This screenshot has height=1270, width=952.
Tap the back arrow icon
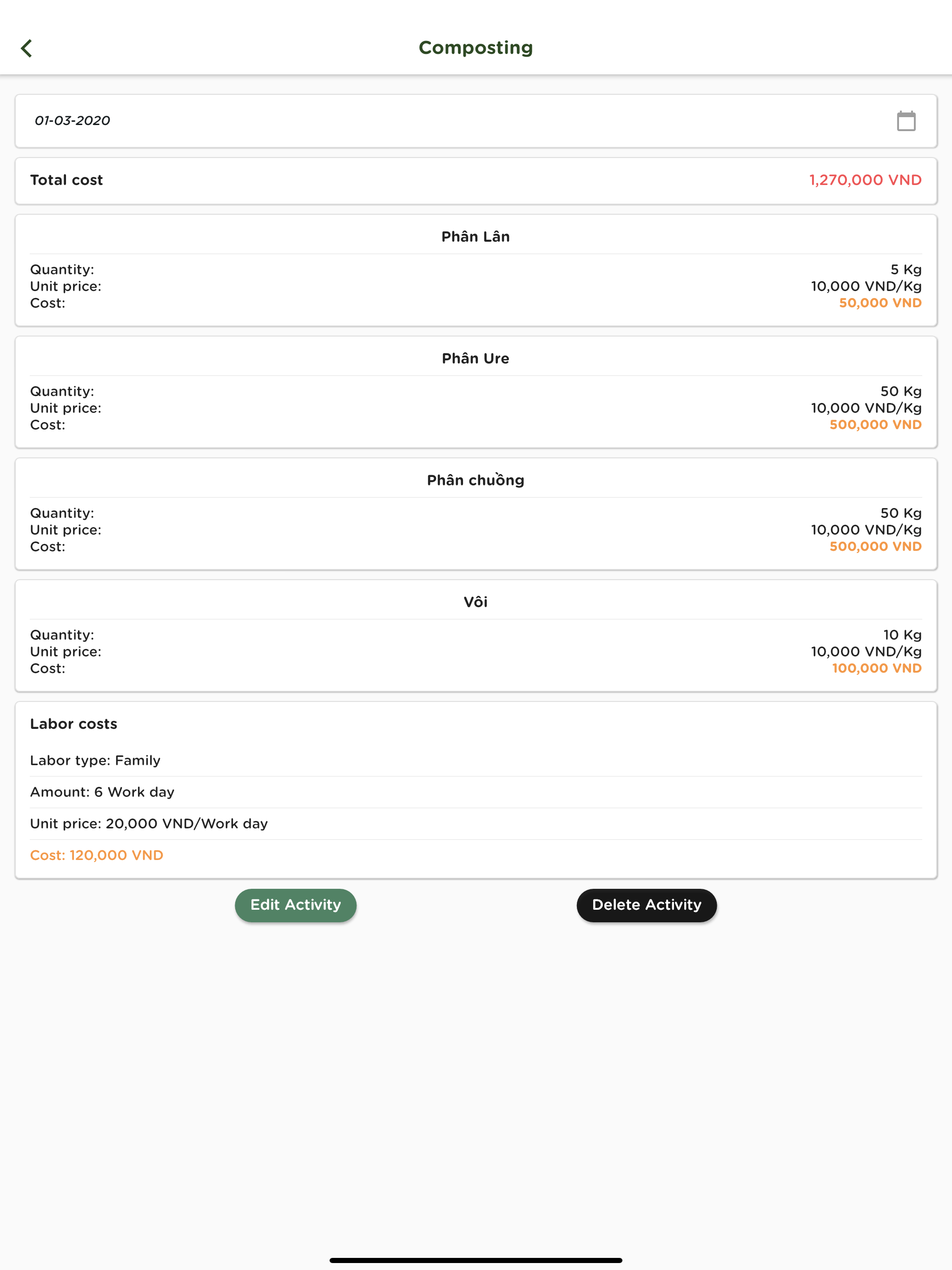tap(26, 48)
